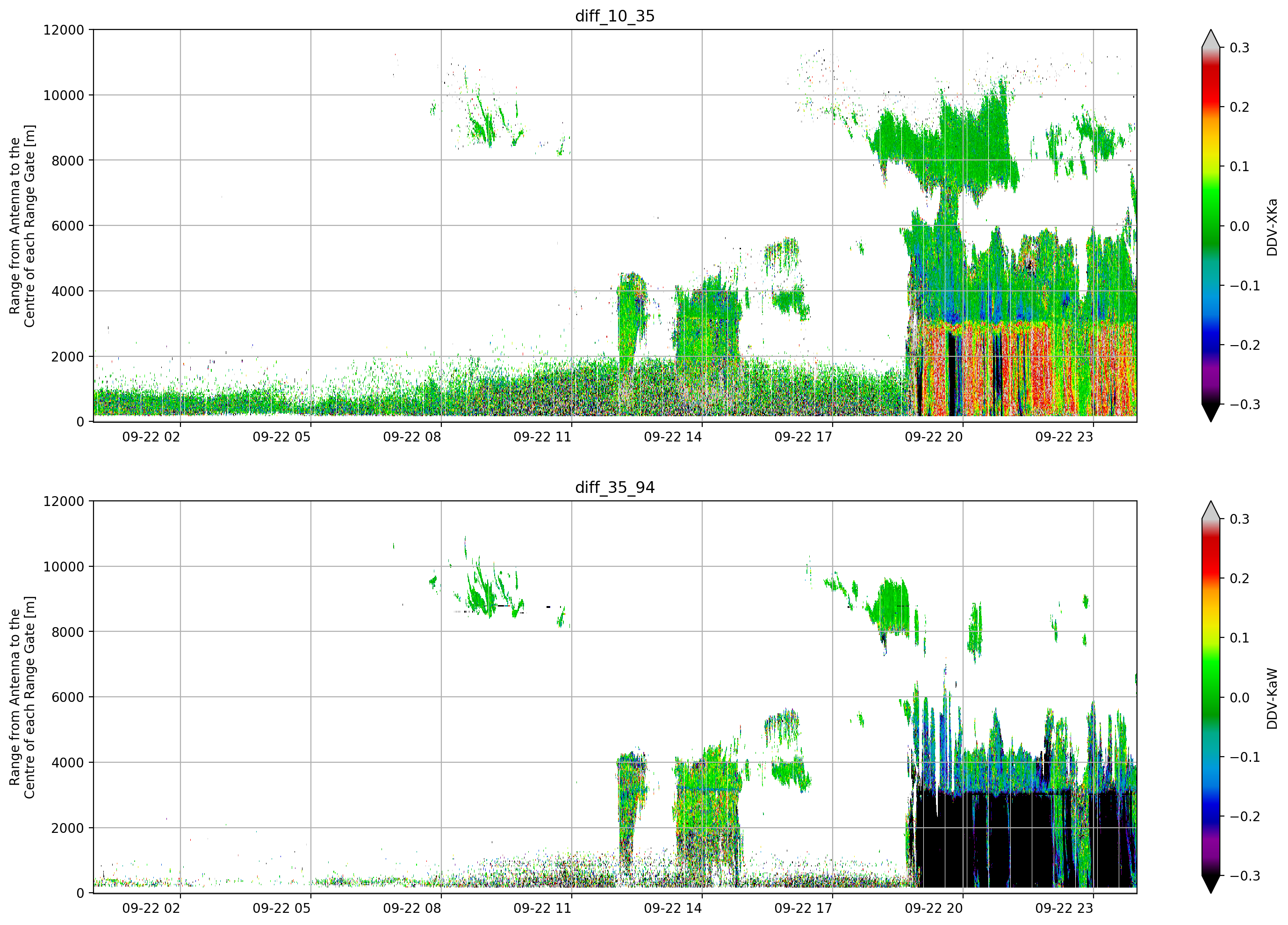Click the 09-22 02 tick label on top plot
The image size is (1288, 925).
click(x=151, y=437)
